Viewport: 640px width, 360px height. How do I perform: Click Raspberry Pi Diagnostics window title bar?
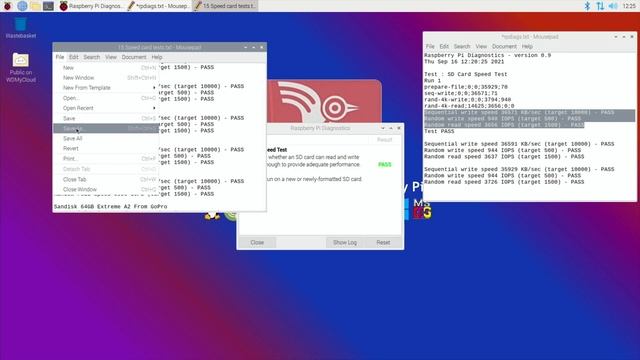320,128
